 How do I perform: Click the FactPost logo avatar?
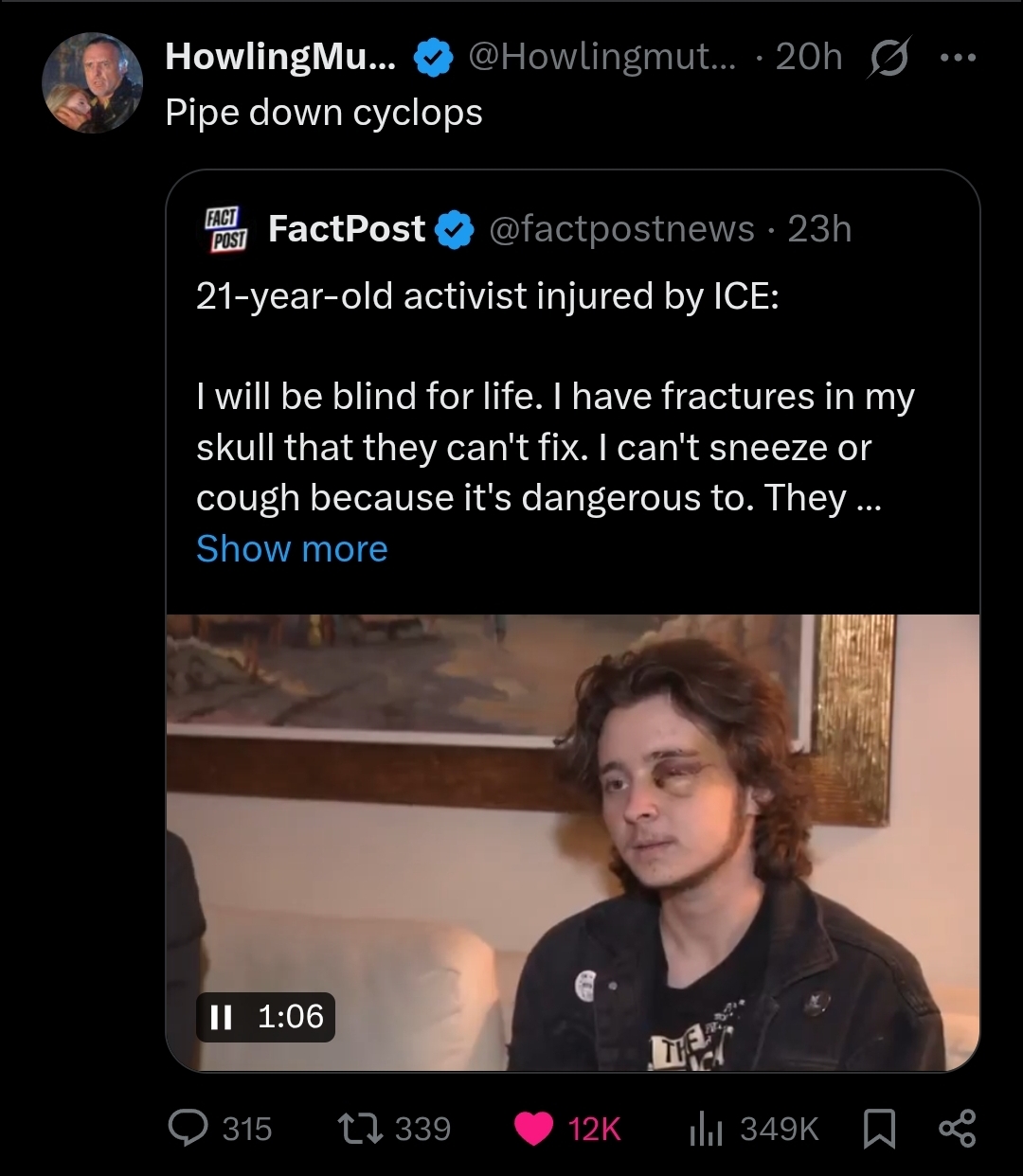pos(225,229)
